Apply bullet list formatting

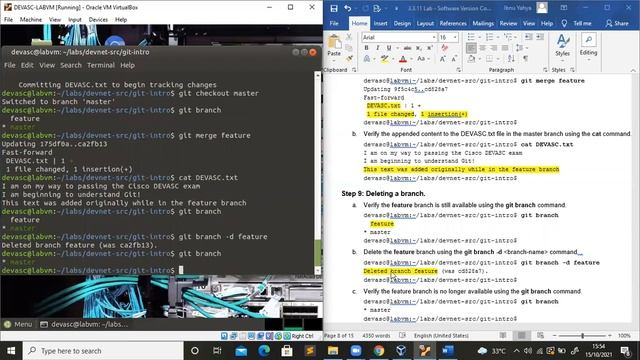[471, 37]
